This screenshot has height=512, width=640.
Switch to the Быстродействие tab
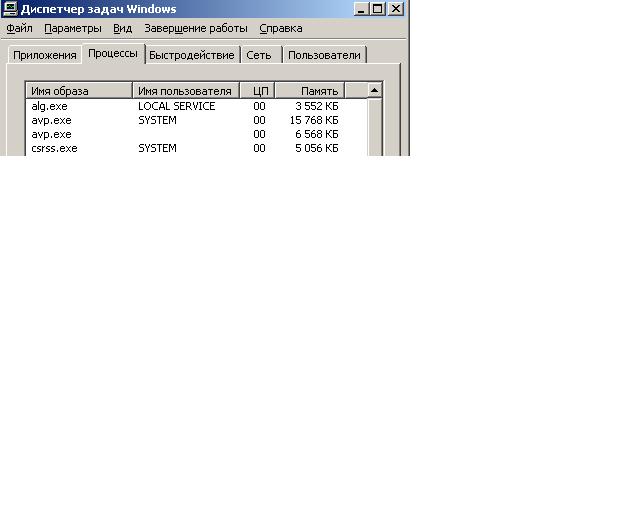pos(192,55)
